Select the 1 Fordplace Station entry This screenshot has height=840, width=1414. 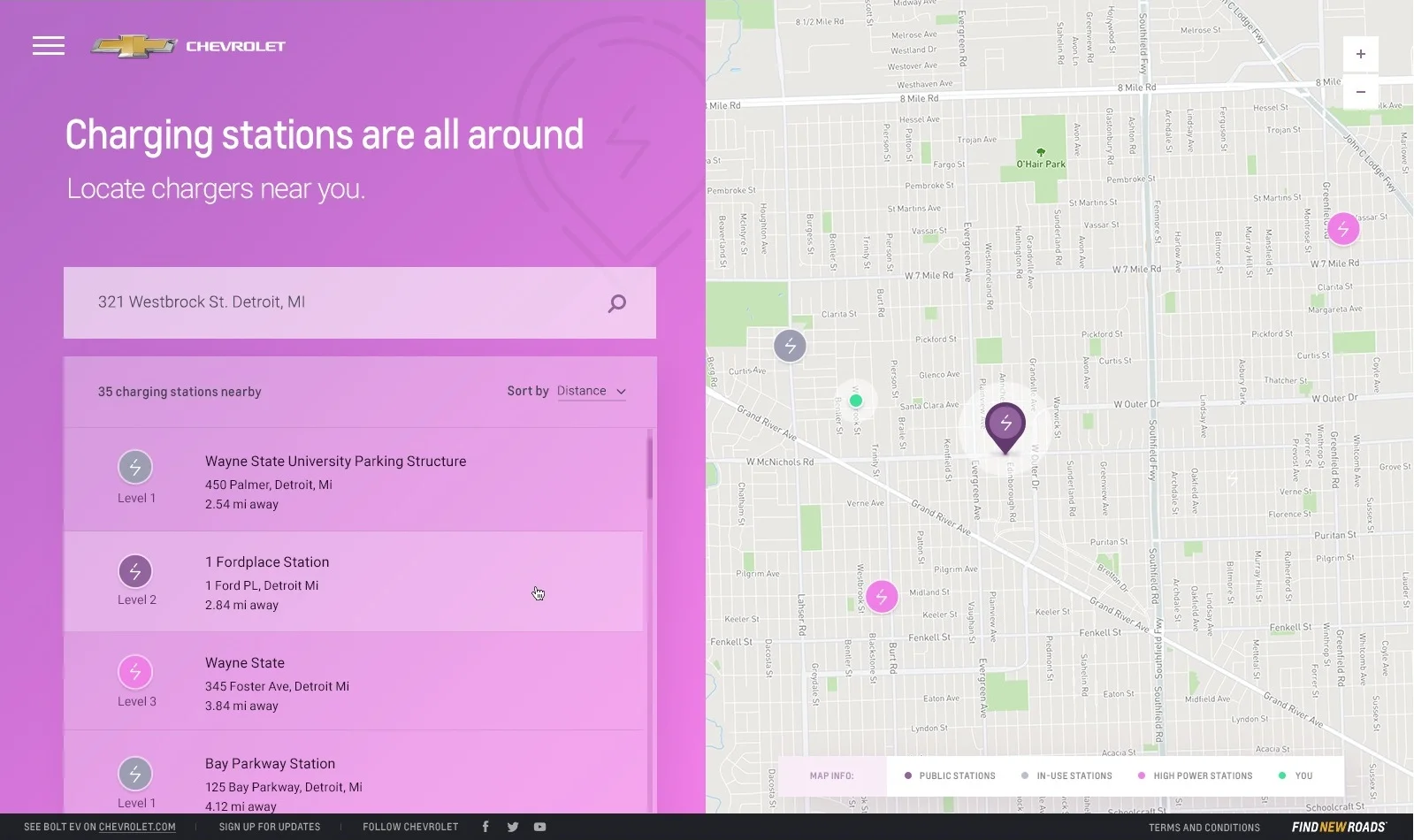point(354,581)
